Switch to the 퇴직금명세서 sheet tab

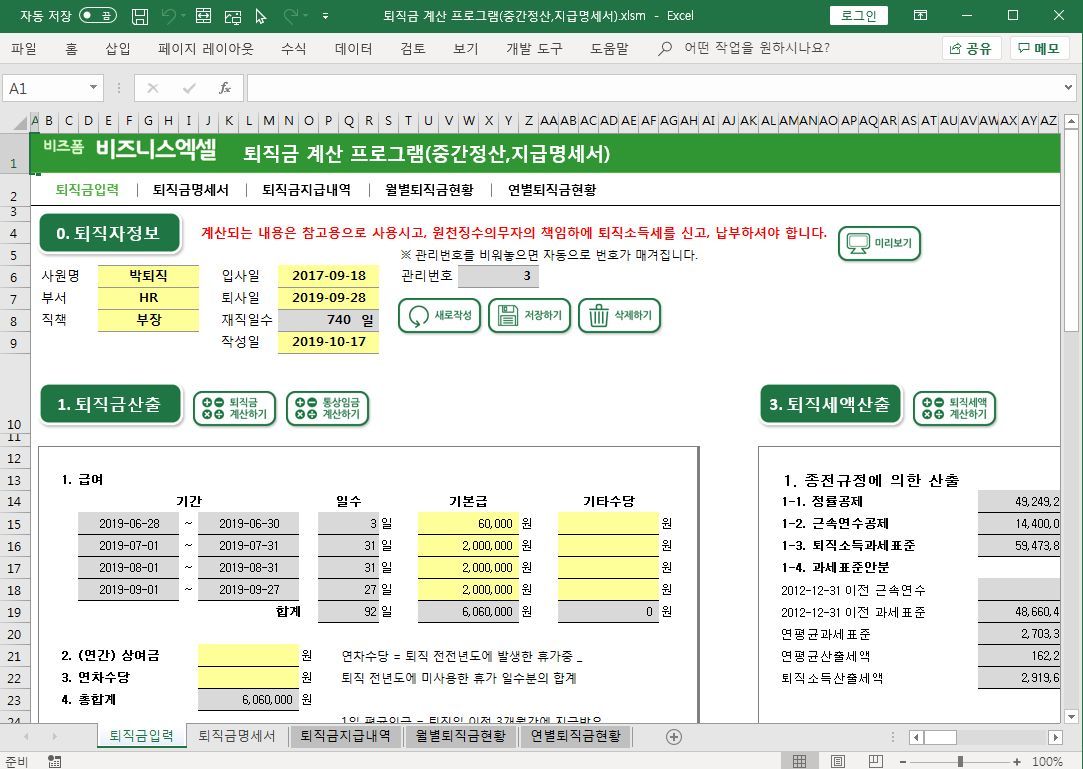[x=237, y=736]
